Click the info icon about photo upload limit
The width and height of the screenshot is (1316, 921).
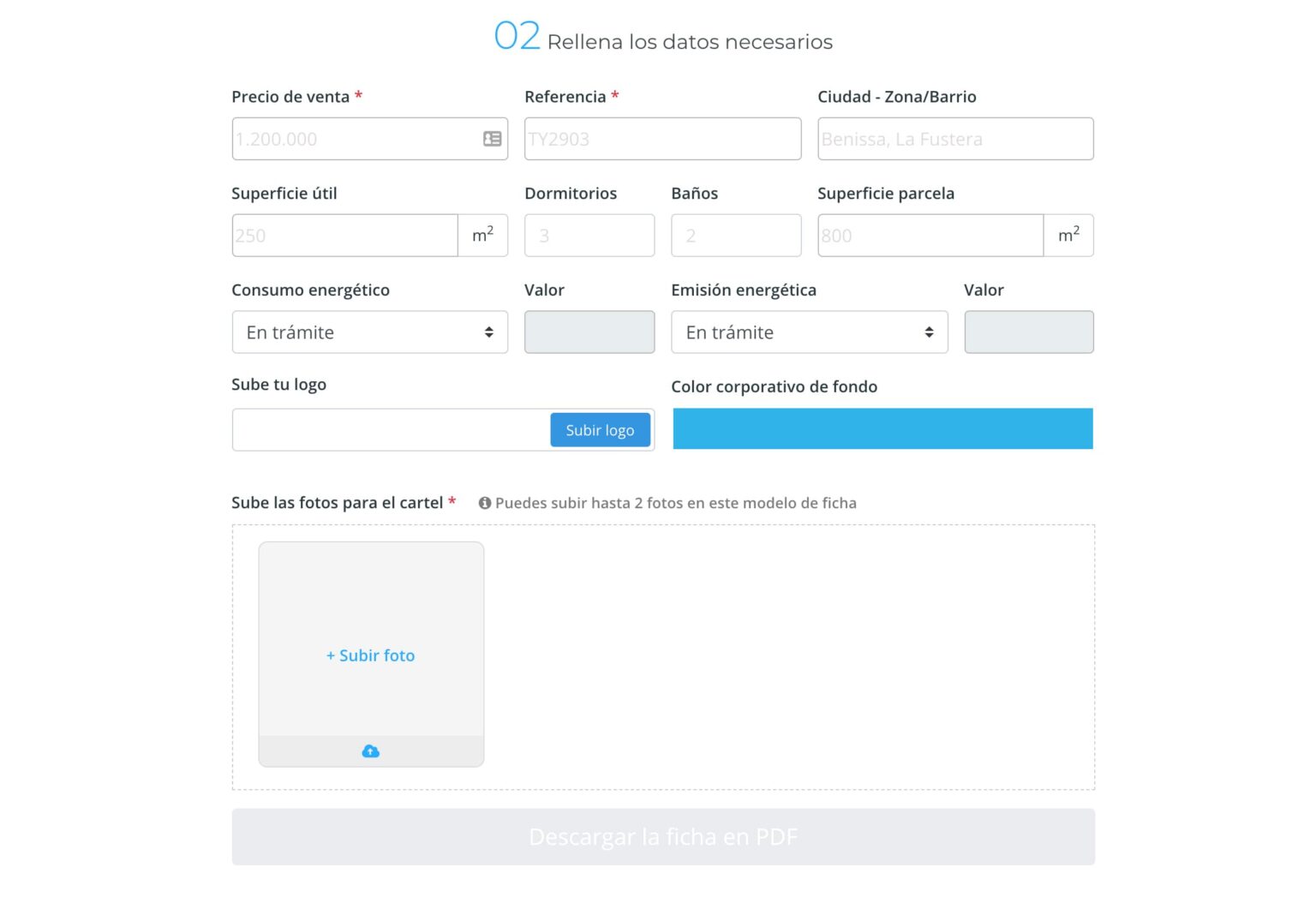(x=486, y=503)
